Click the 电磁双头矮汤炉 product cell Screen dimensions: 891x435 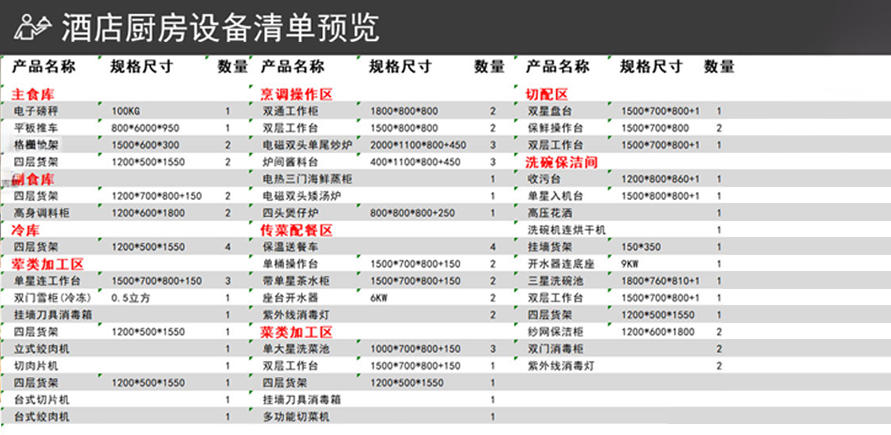[301, 196]
